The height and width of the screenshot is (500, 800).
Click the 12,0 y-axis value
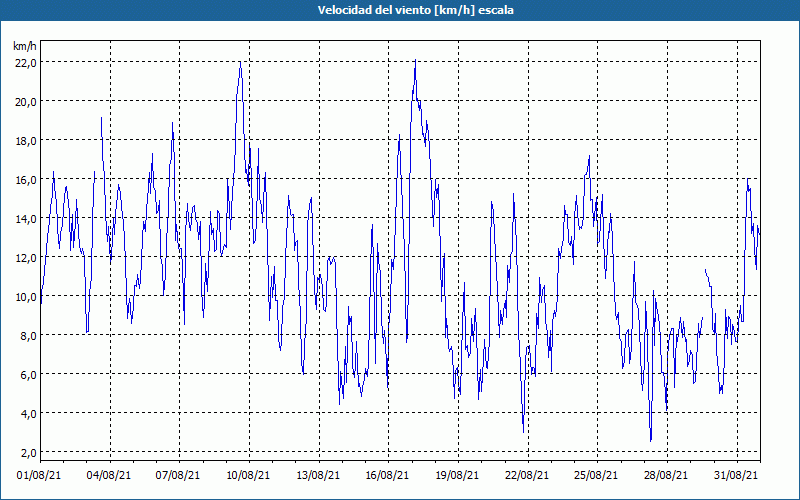click(x=25, y=258)
